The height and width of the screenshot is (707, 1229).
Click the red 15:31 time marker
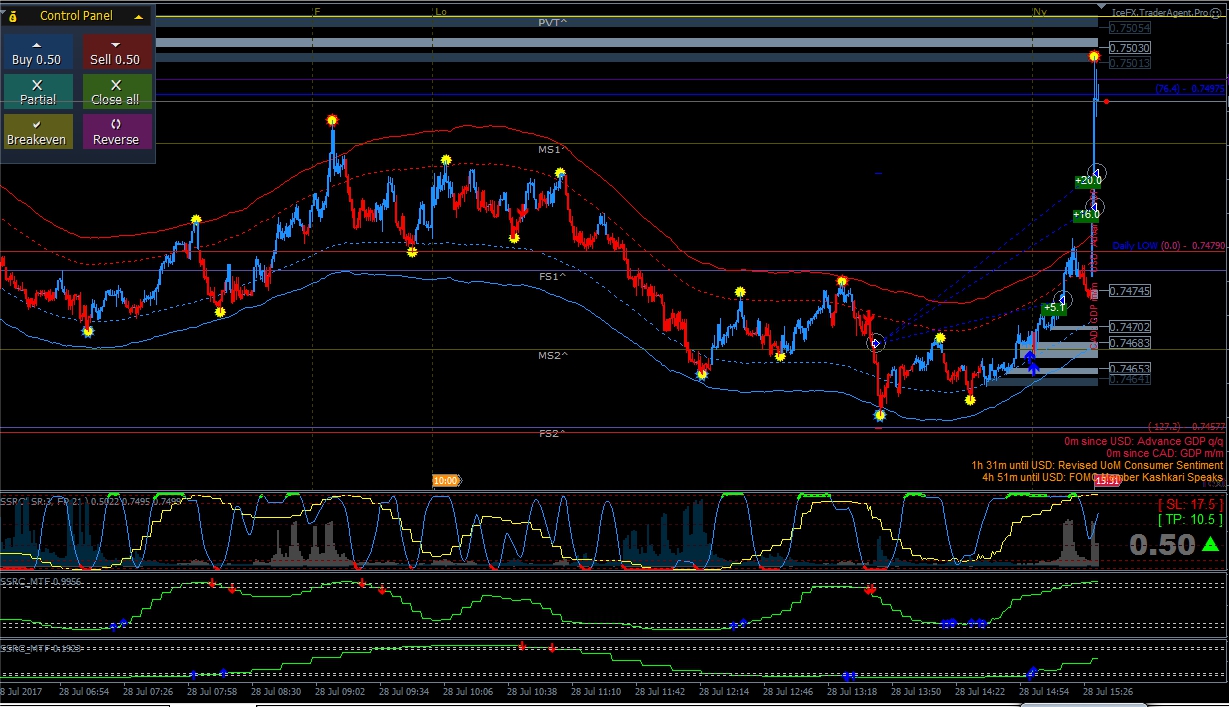click(1107, 481)
